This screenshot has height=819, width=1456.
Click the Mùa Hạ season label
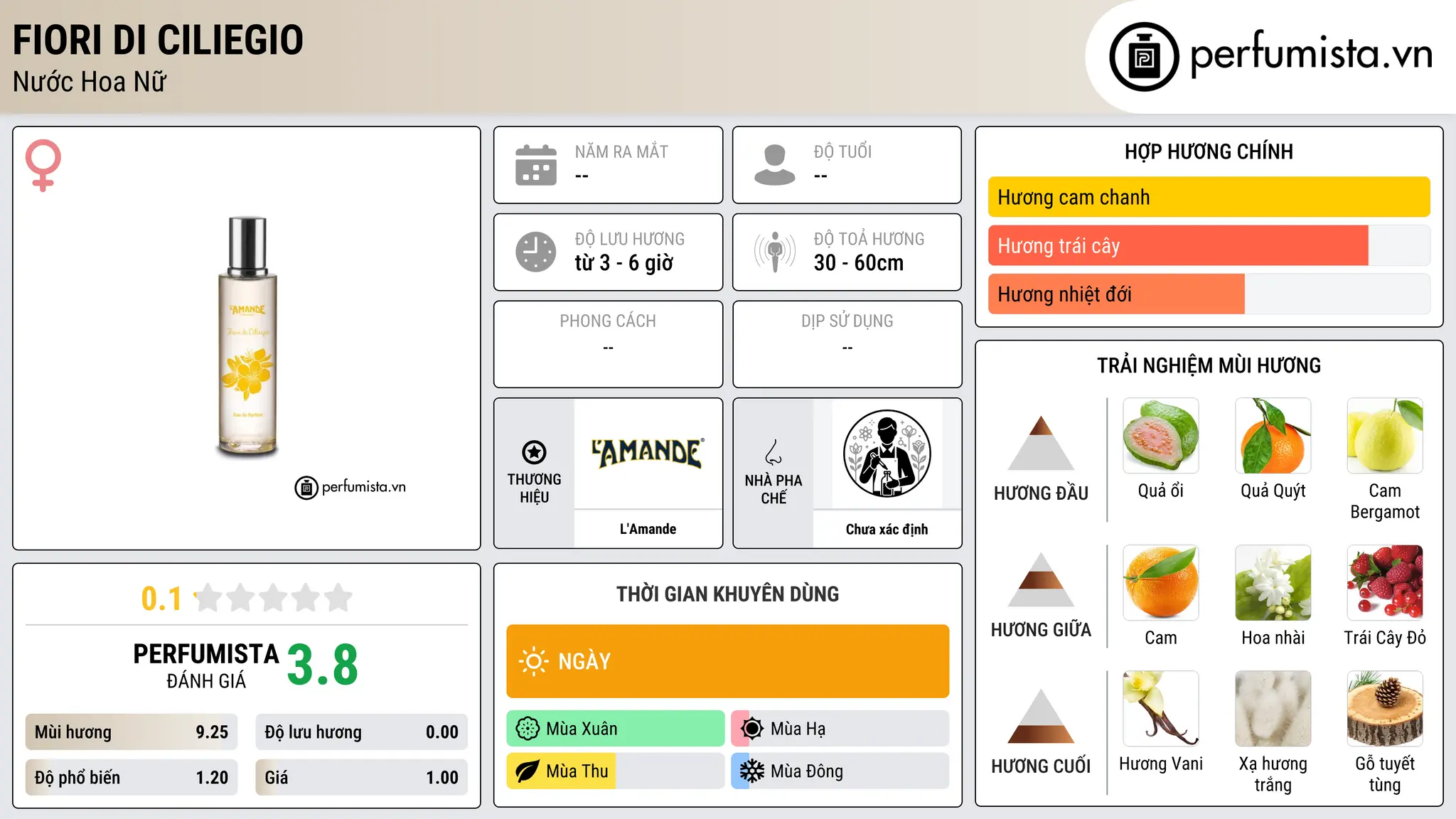coord(798,729)
